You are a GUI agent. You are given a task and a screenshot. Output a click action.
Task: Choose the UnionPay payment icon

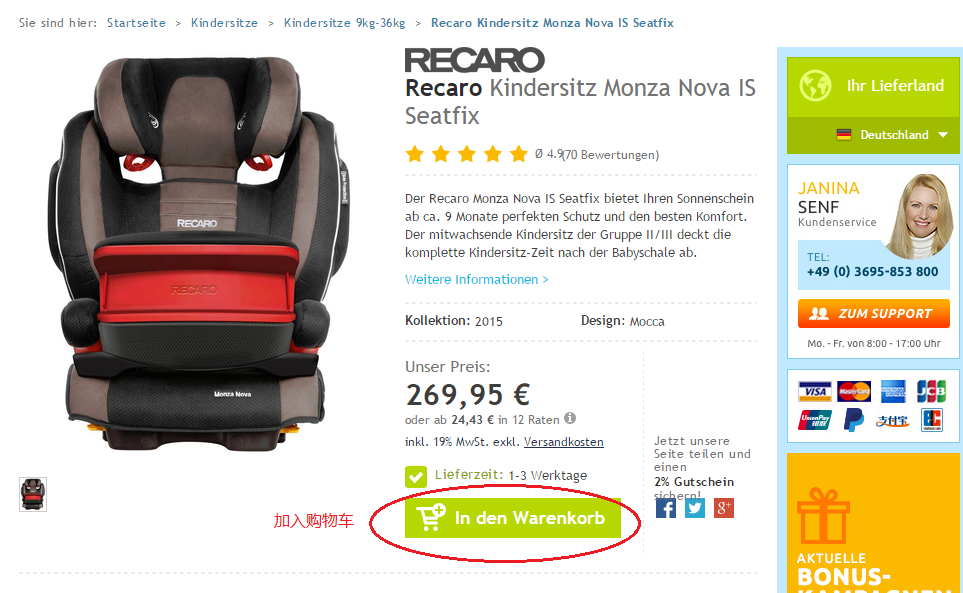814,420
